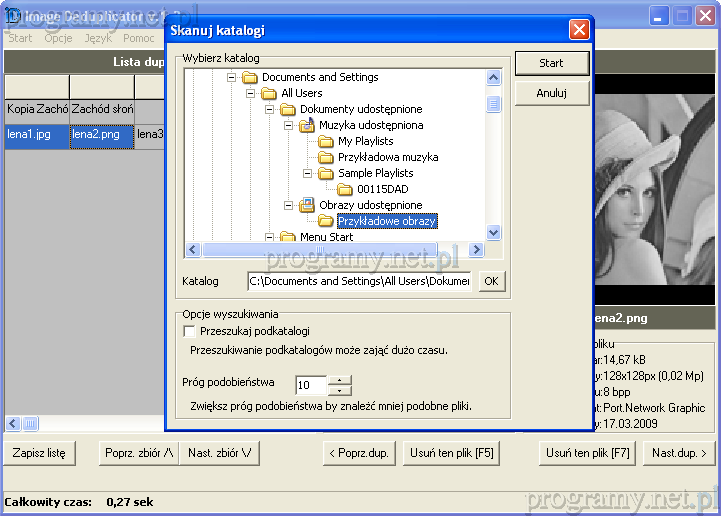Open the Opcje menu

58,38
